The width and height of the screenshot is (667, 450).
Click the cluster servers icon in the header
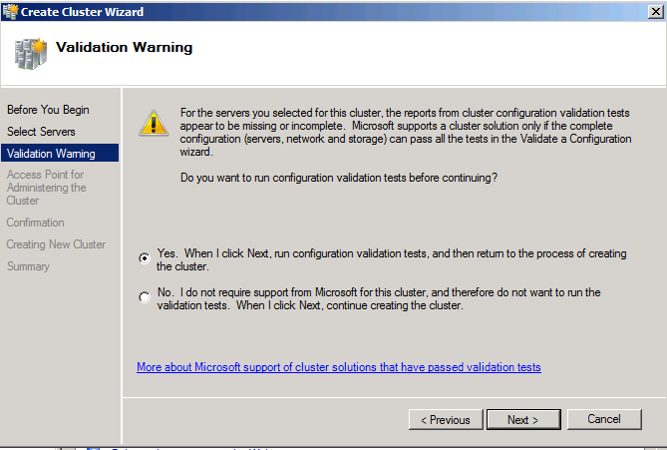(31, 54)
